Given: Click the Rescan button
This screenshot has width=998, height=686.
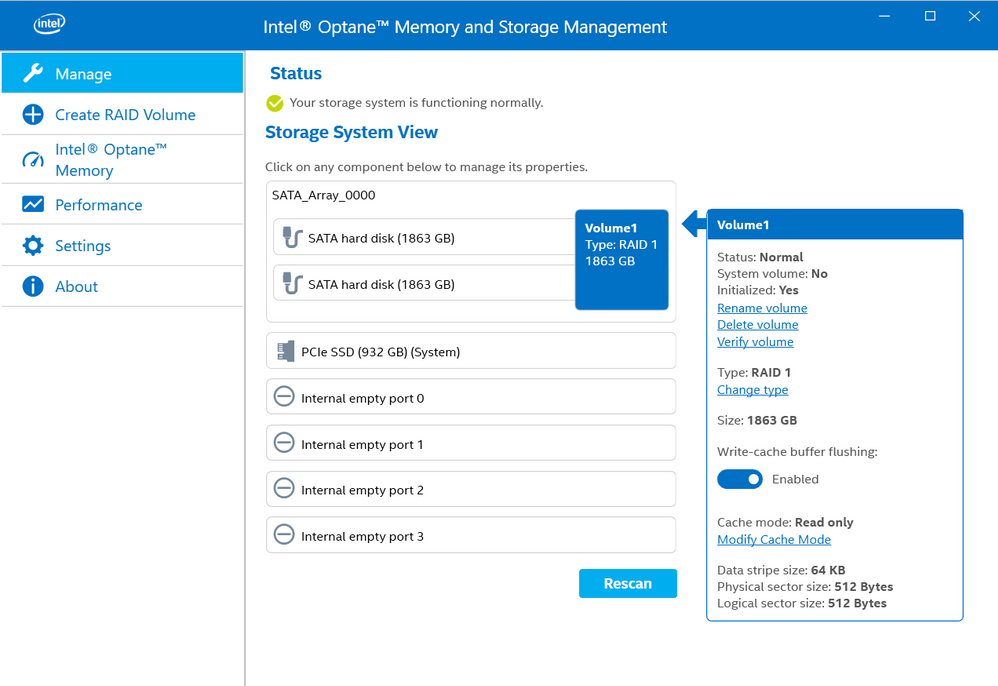Looking at the screenshot, I should pyautogui.click(x=628, y=584).
